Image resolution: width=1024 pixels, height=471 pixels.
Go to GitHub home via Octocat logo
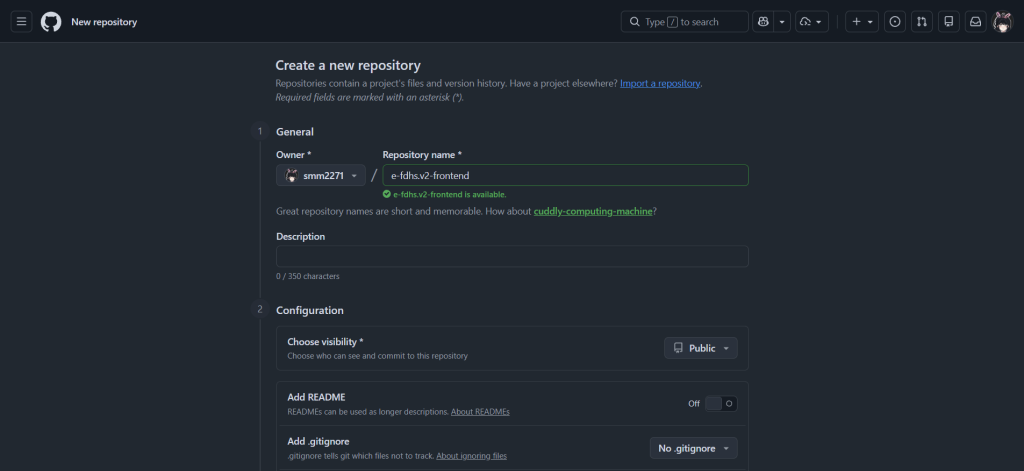point(51,22)
